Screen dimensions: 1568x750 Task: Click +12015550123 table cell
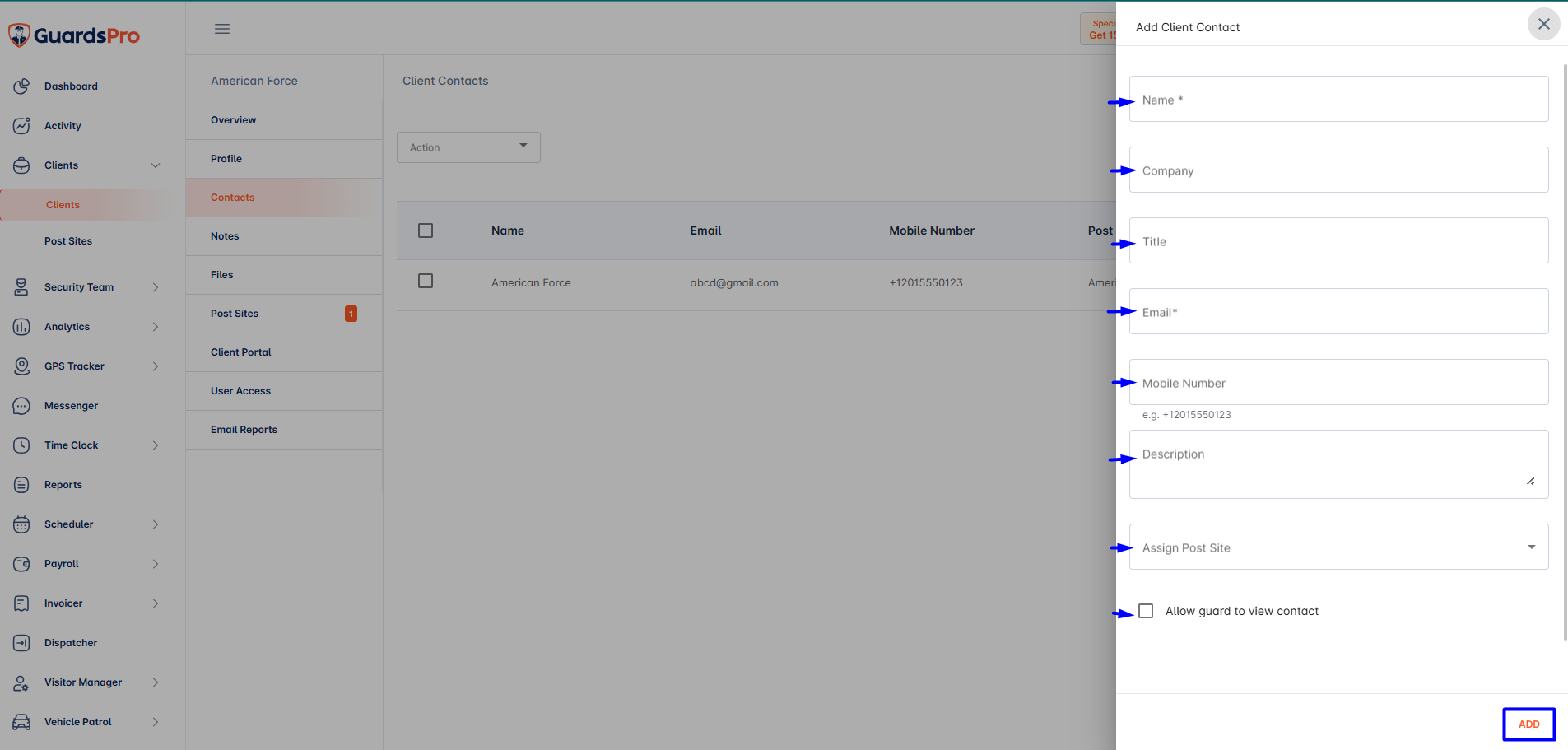click(x=926, y=282)
